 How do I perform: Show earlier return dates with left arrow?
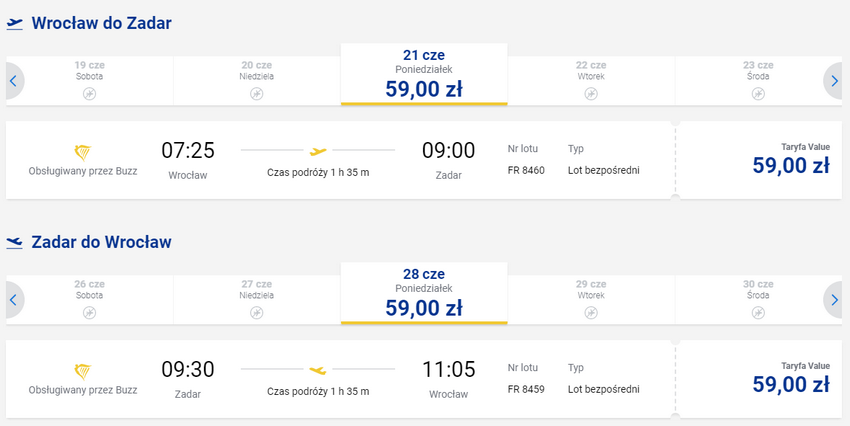[x=14, y=300]
